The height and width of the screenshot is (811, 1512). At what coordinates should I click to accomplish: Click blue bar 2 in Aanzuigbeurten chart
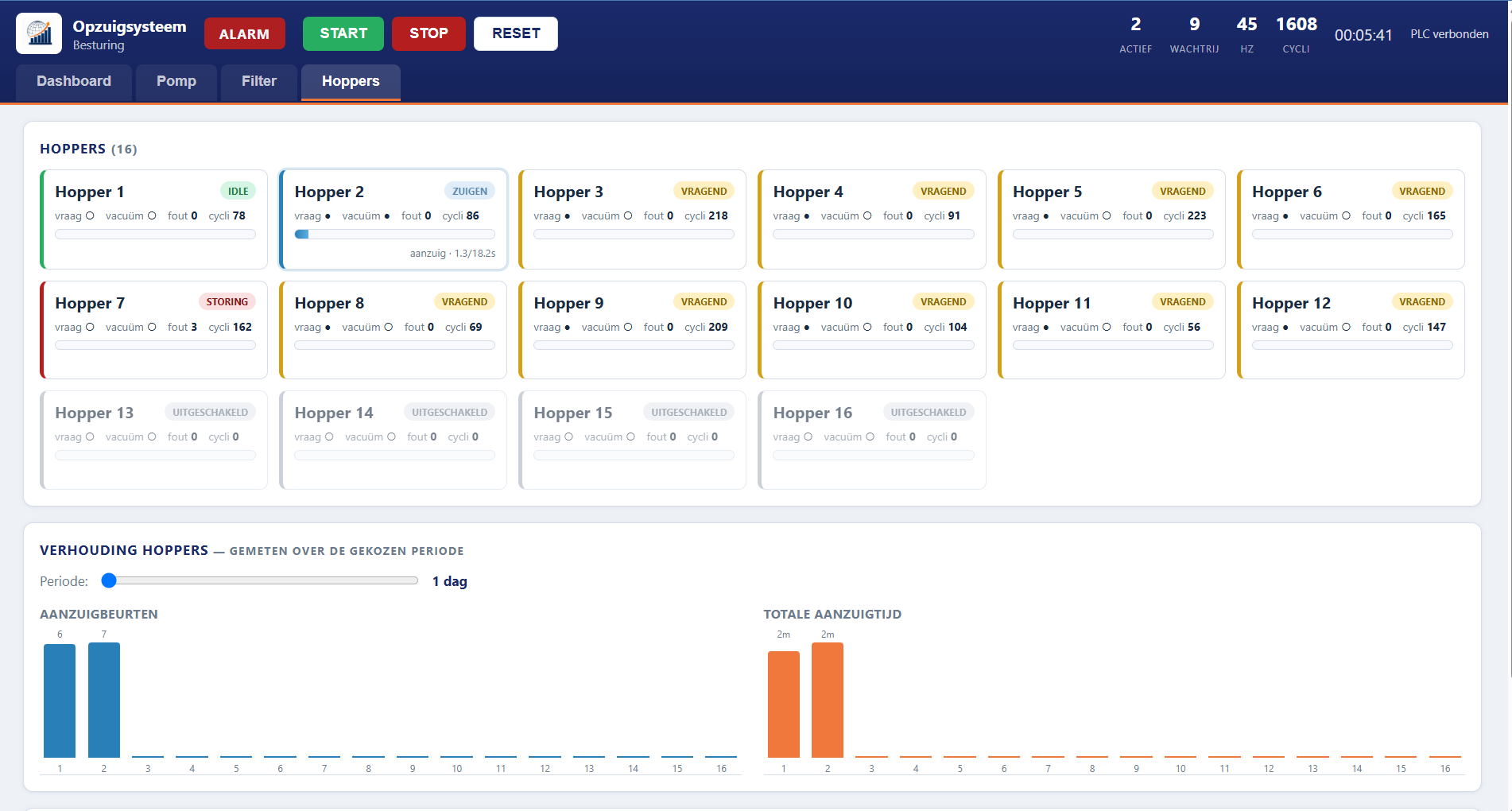coord(104,700)
